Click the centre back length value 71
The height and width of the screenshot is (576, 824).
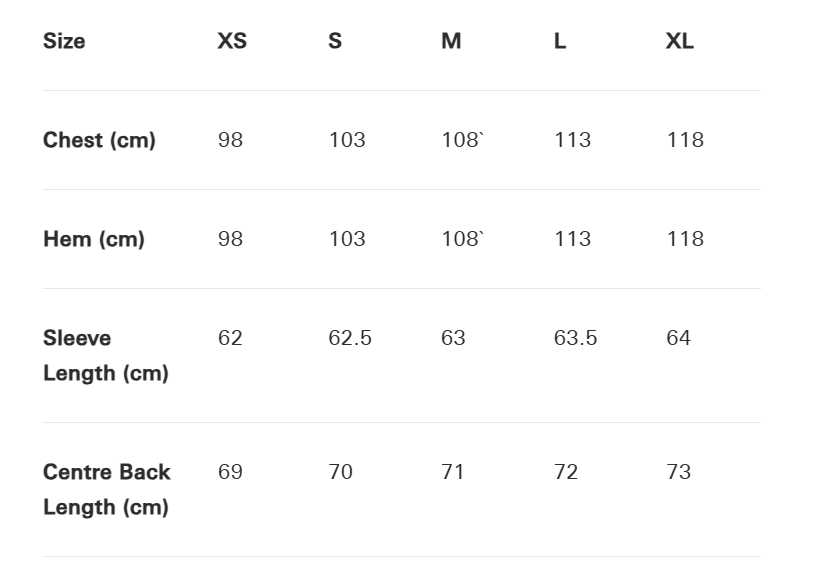[453, 472]
